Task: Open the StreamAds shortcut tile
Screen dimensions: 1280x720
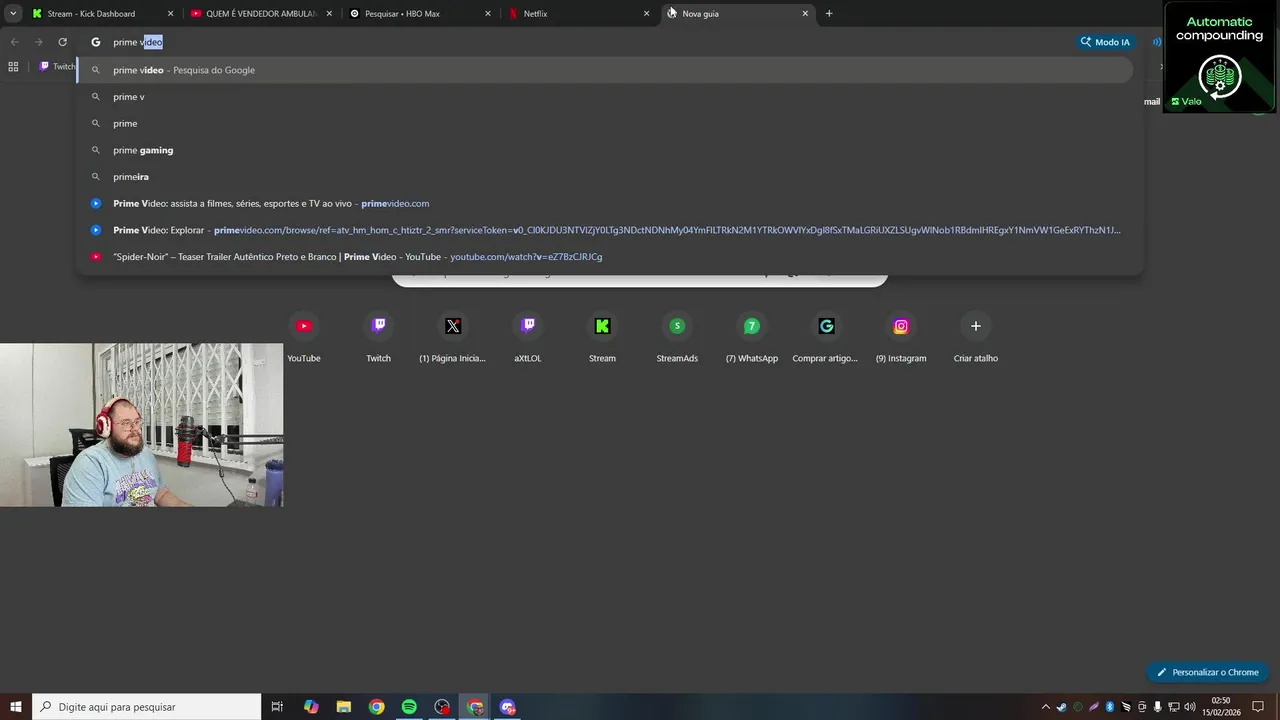Action: [677, 337]
